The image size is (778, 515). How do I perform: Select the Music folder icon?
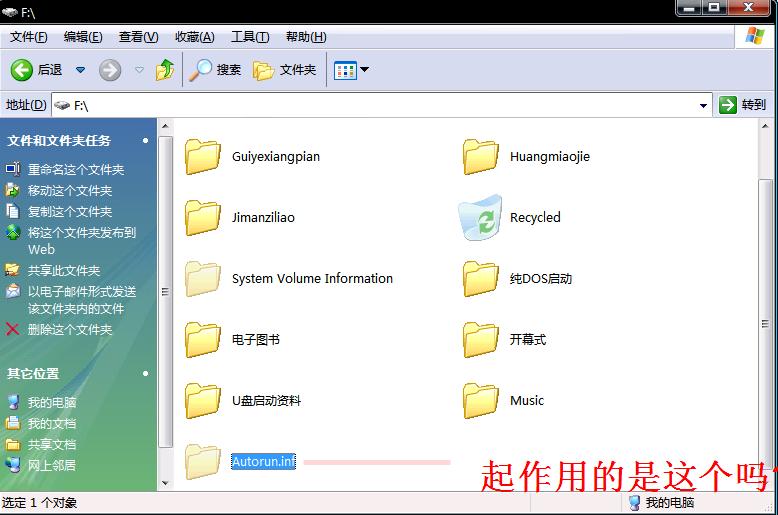coord(481,401)
